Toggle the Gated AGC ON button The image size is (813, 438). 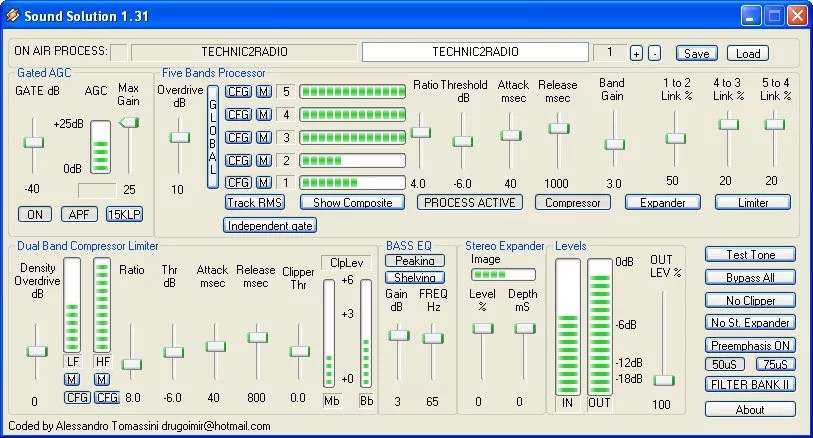point(35,214)
